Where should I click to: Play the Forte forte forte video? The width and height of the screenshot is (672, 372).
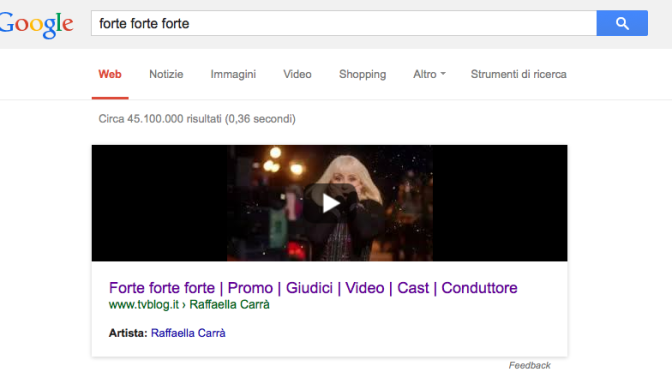click(330, 203)
